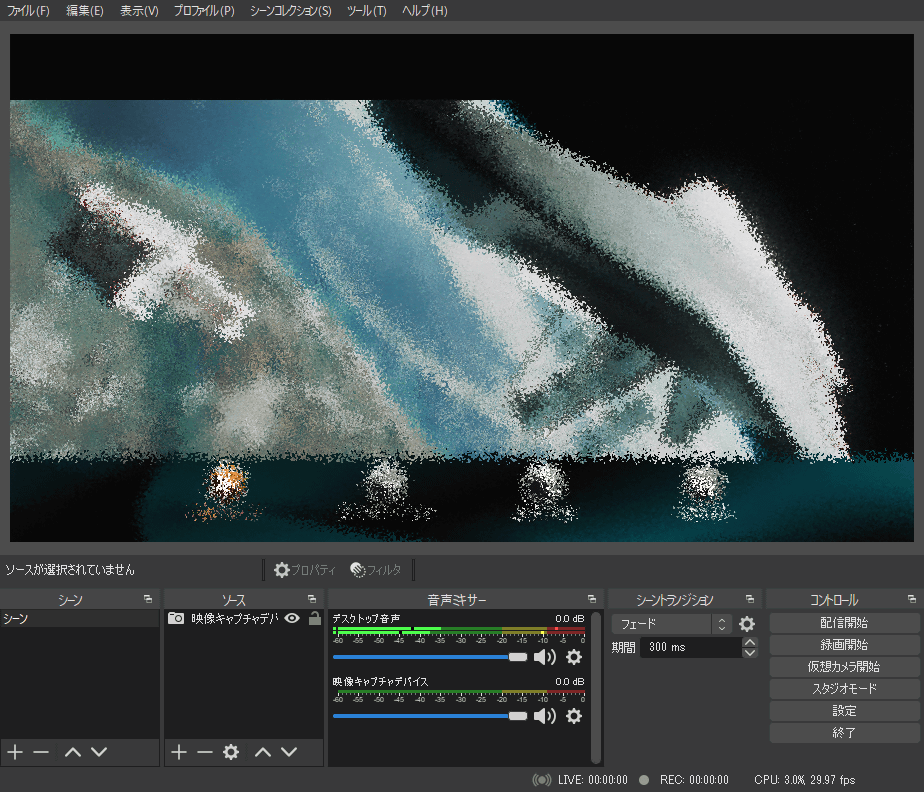Open the 編集(E) menu
Image resolution: width=924 pixels, height=792 pixels.
[85, 11]
